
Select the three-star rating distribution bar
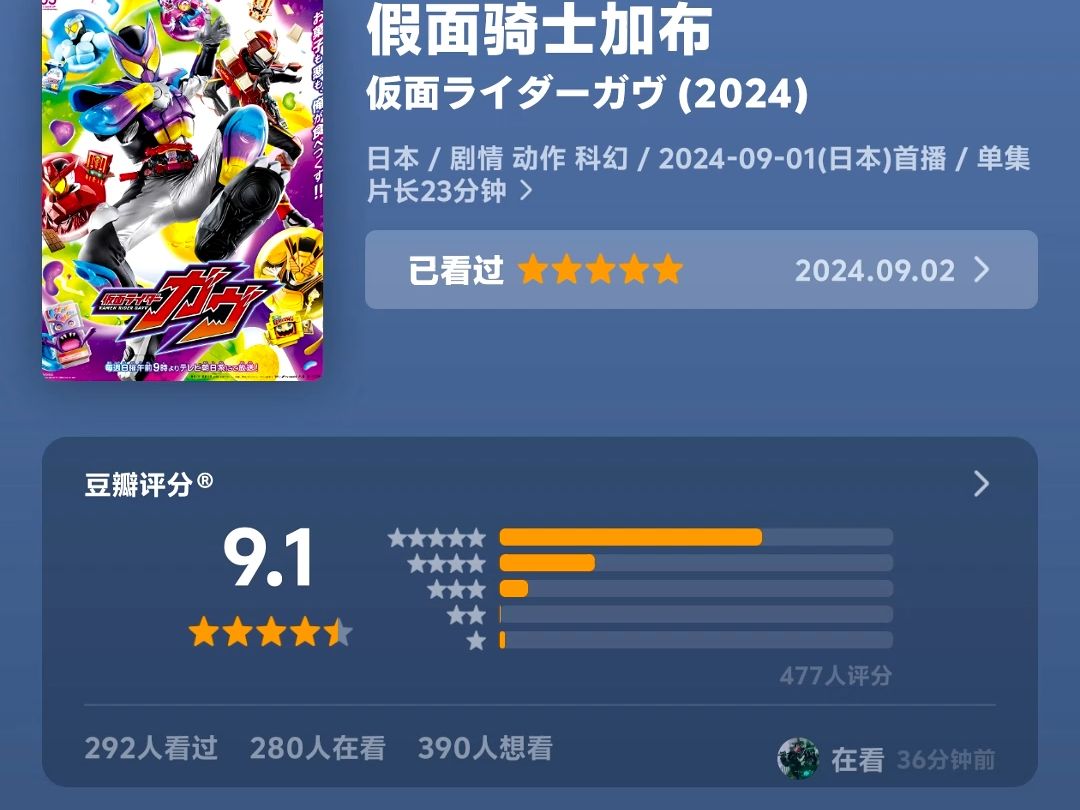point(696,589)
